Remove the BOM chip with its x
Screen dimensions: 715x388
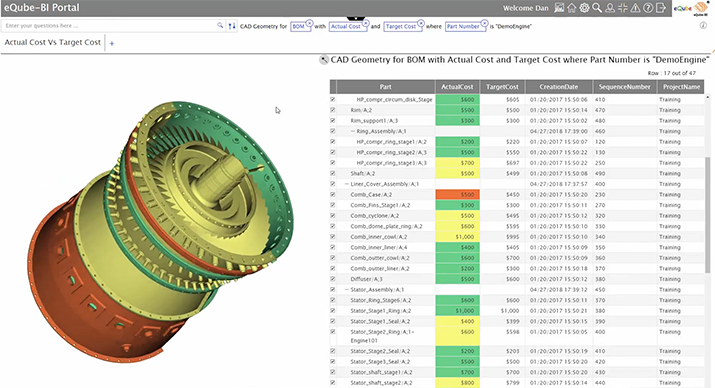[309, 23]
